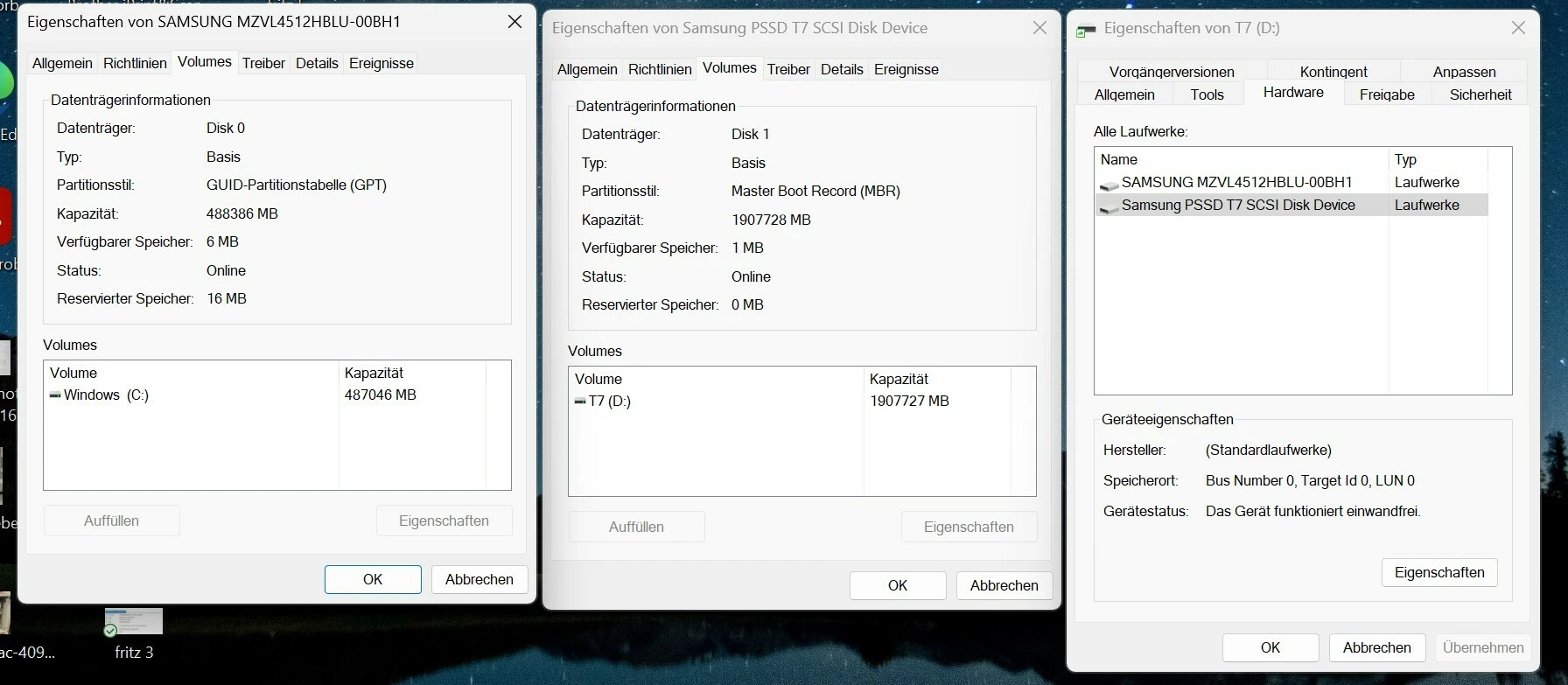Confirm with OK in PSSD T7 window
This screenshot has width=1568, height=685.
[898, 585]
